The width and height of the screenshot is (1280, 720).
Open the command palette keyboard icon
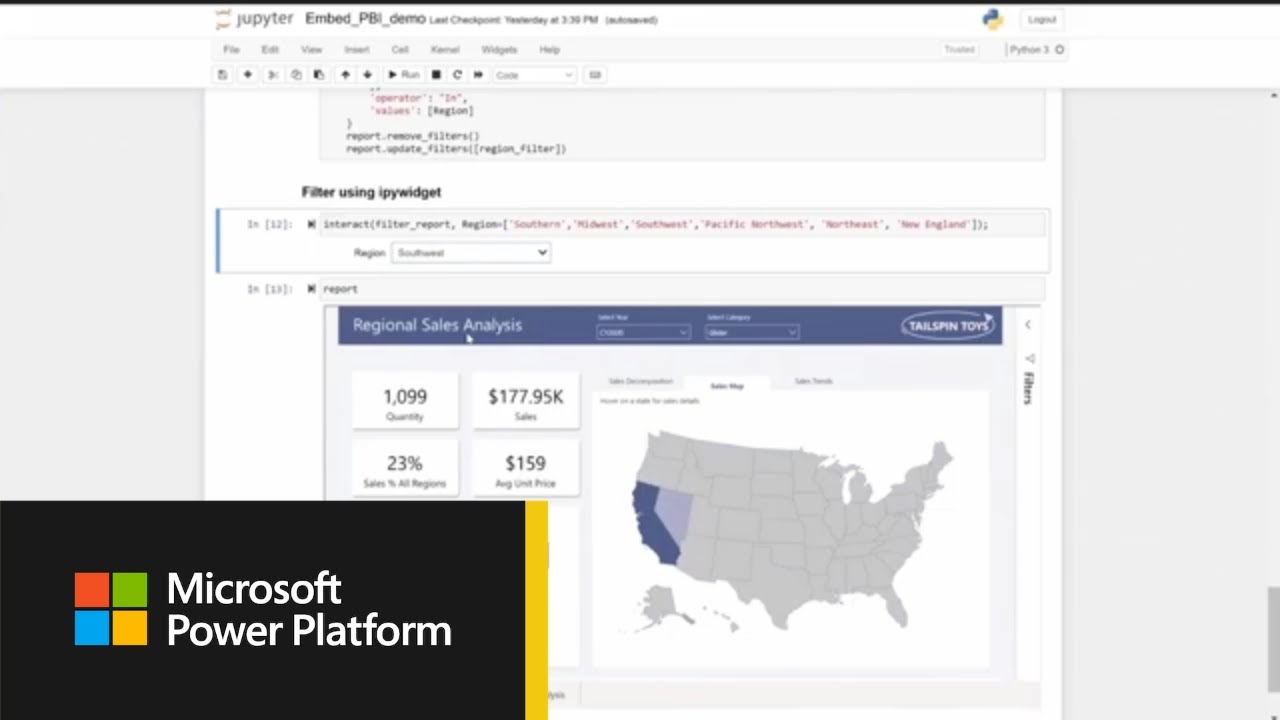pos(595,75)
